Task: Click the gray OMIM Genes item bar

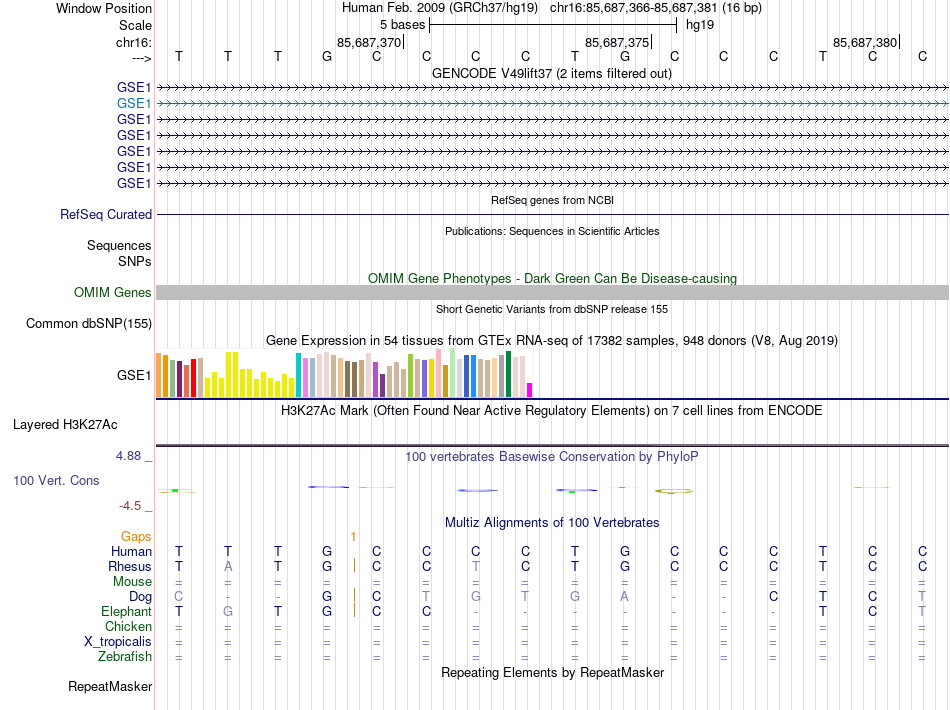Action: pyautogui.click(x=552, y=293)
